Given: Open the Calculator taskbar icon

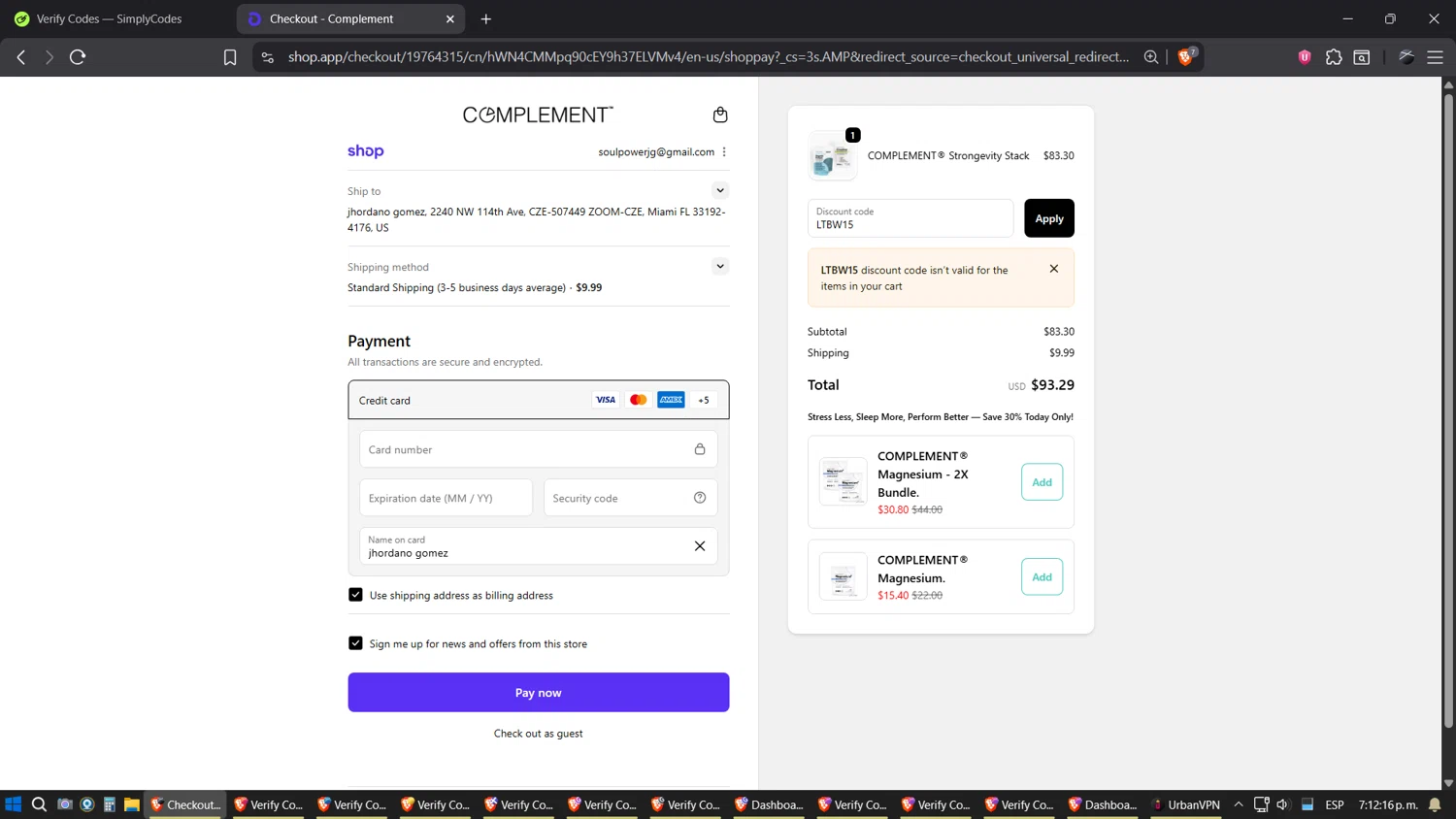Looking at the screenshot, I should pos(109,804).
